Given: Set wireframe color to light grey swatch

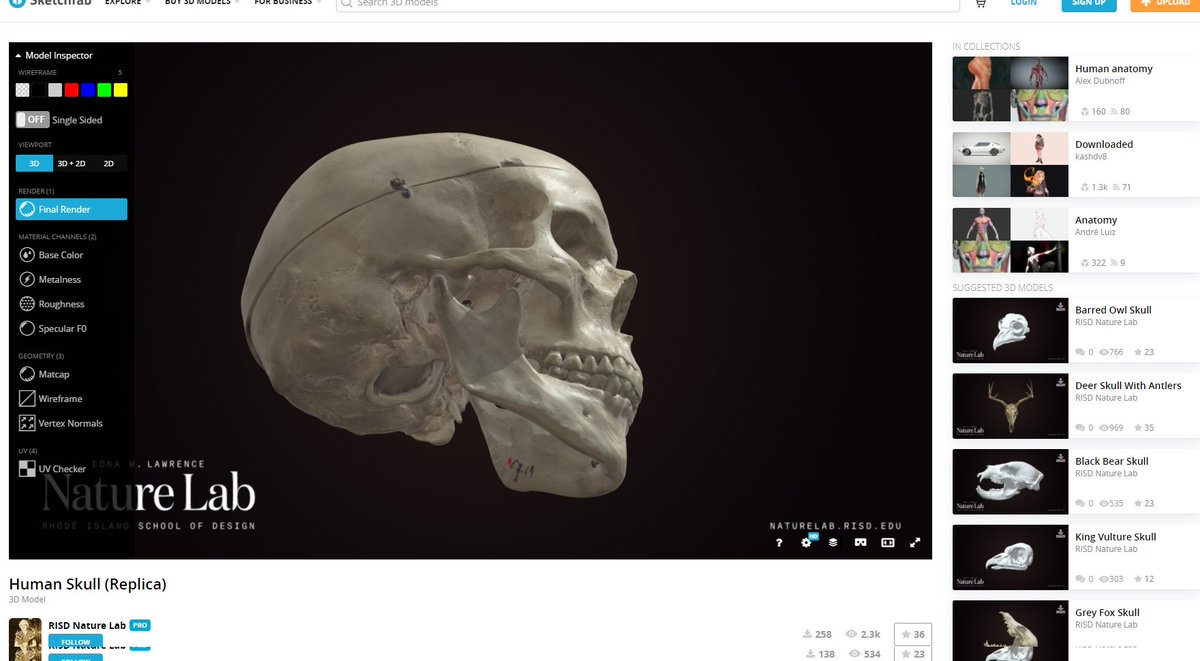Looking at the screenshot, I should click(55, 90).
